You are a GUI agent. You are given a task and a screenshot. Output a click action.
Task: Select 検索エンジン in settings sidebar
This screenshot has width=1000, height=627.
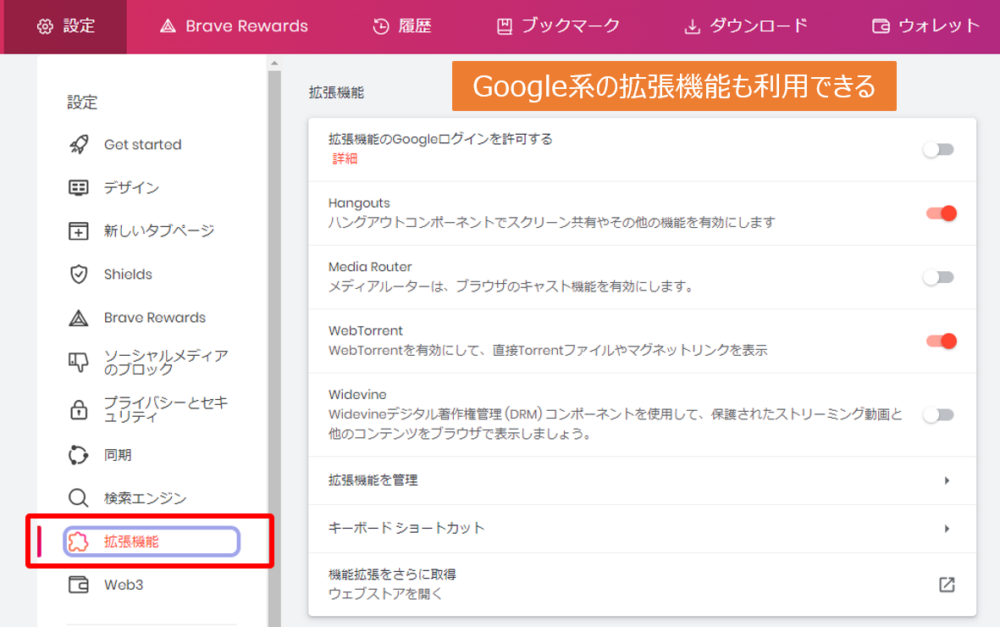pos(145,498)
